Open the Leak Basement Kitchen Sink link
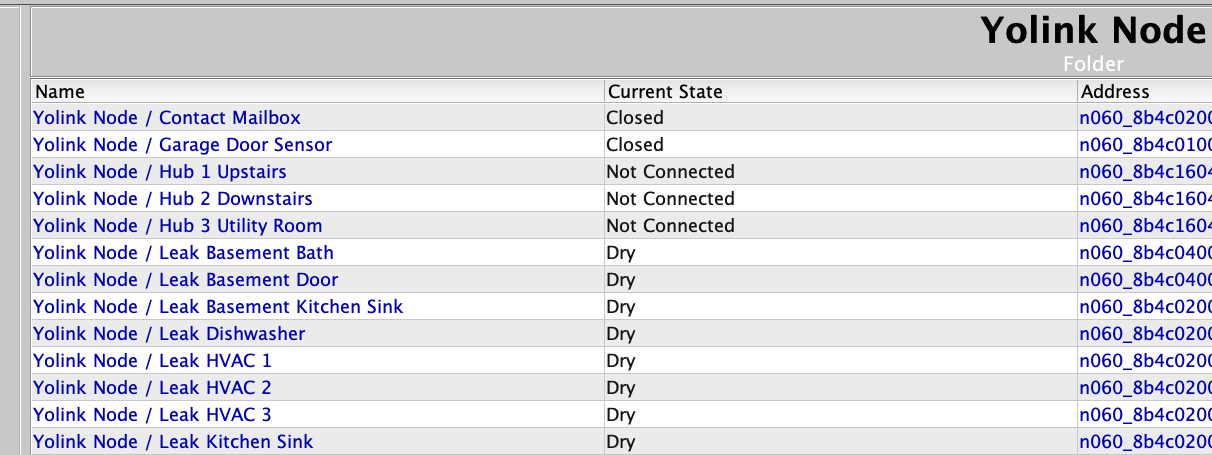 pyautogui.click(x=218, y=307)
